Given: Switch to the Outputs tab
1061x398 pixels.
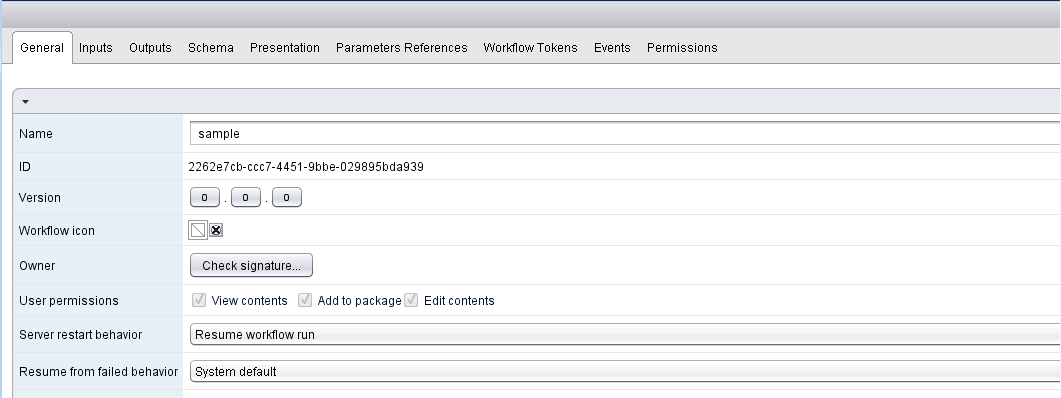Looking at the screenshot, I should point(150,48).
